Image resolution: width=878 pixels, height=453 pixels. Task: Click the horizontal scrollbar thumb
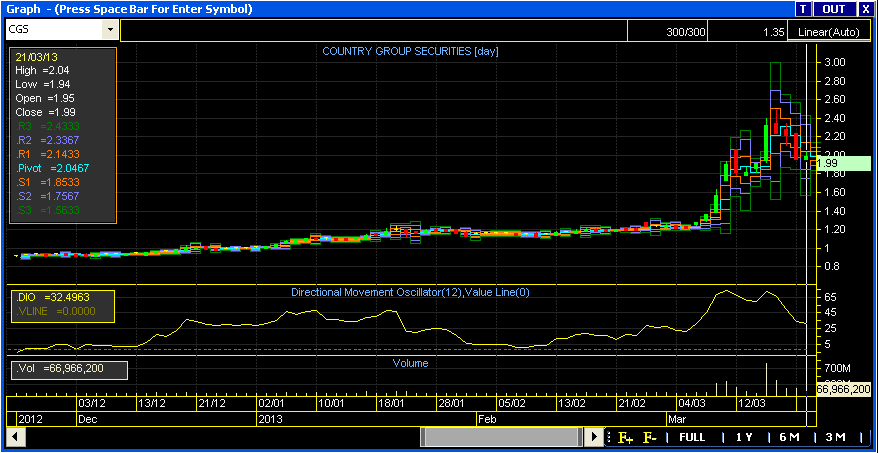coord(502,436)
